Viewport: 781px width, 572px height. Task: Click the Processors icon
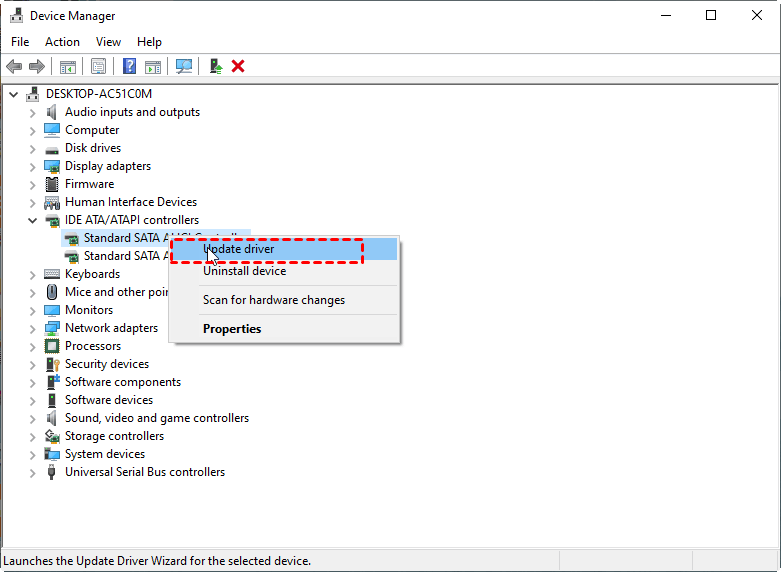[52, 346]
